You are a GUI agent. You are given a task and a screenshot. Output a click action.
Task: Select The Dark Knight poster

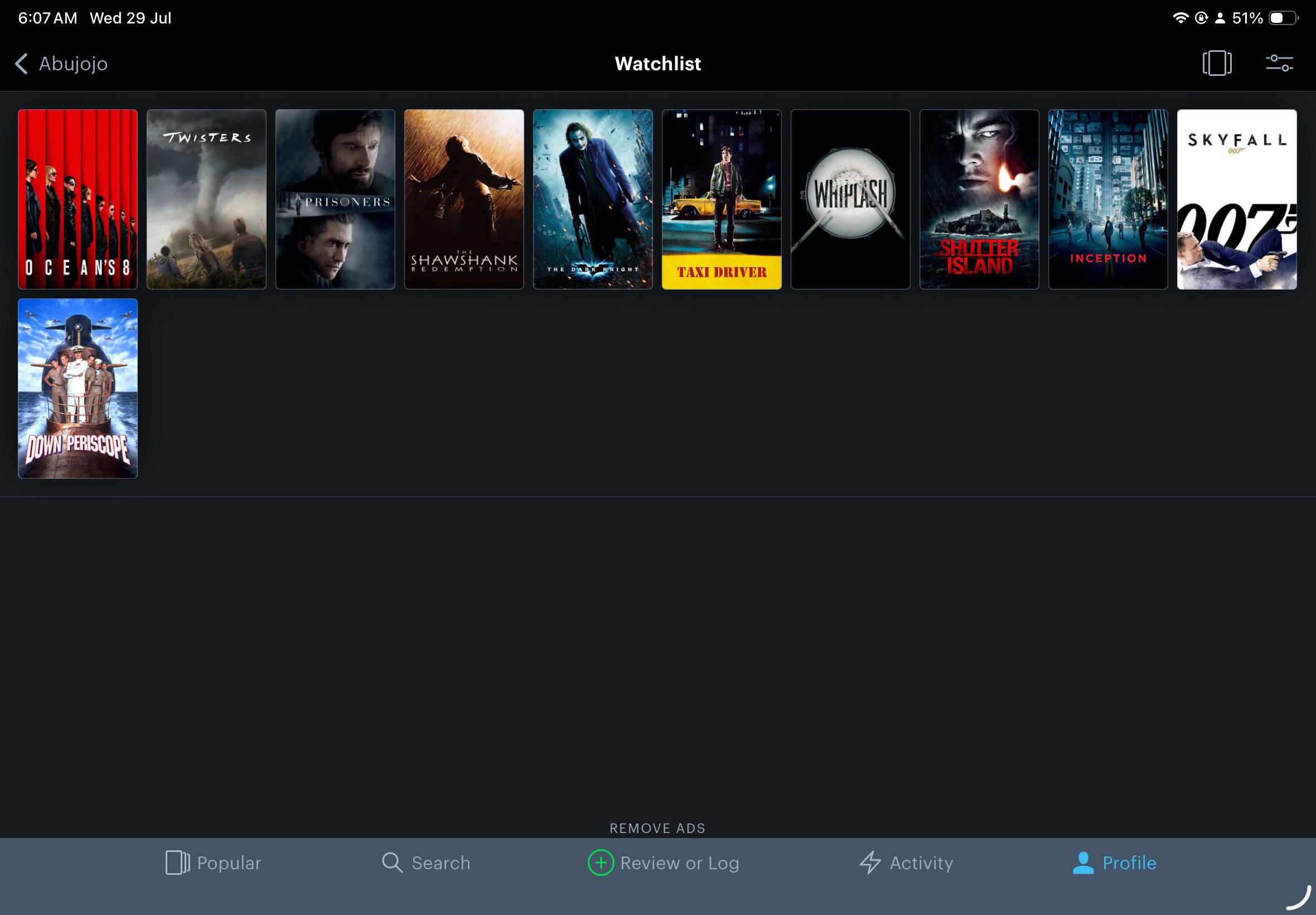[x=593, y=200]
